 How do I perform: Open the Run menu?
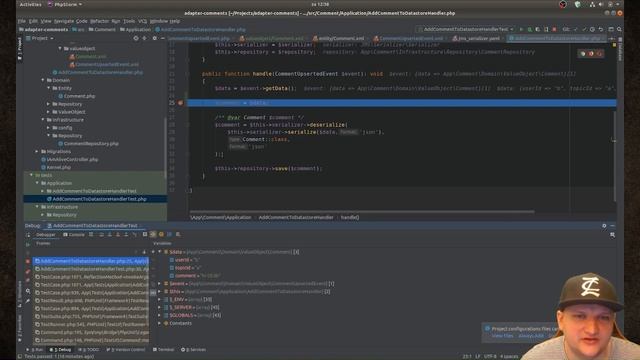[x=116, y=21]
